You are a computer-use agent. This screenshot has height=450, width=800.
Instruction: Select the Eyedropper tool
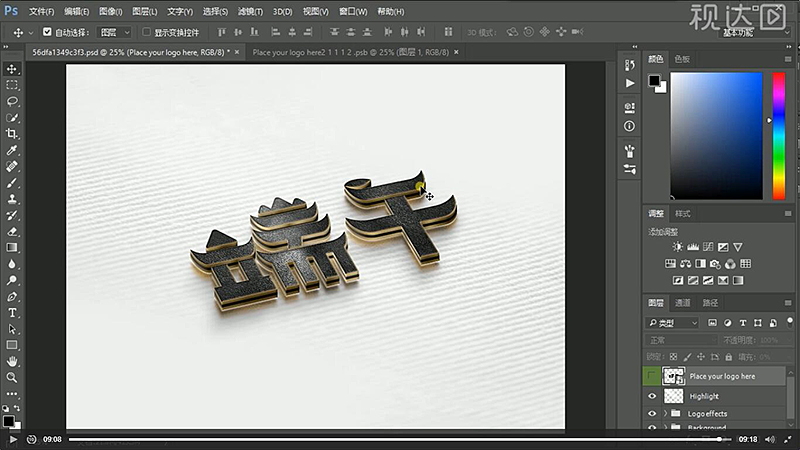tap(12, 150)
